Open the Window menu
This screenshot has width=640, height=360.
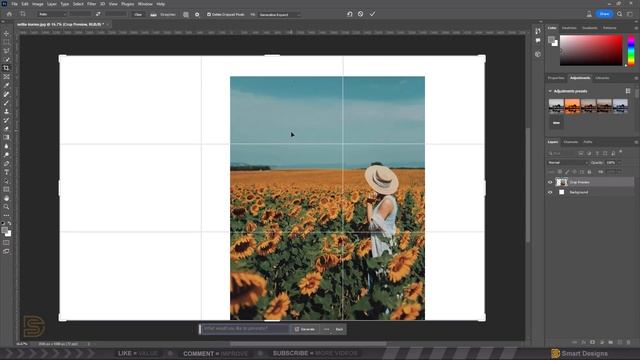pyautogui.click(x=145, y=4)
